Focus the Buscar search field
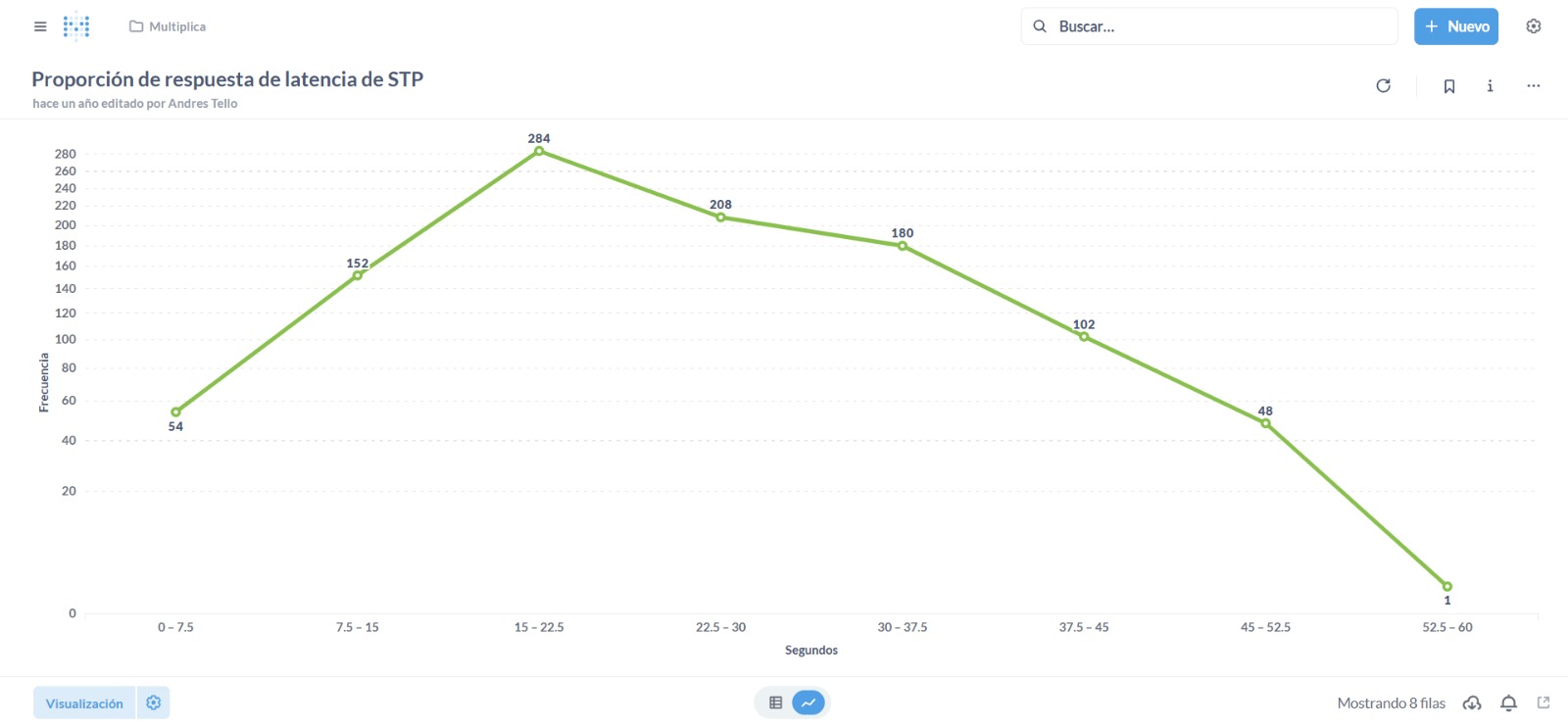This screenshot has height=727, width=1568. coord(1215,26)
